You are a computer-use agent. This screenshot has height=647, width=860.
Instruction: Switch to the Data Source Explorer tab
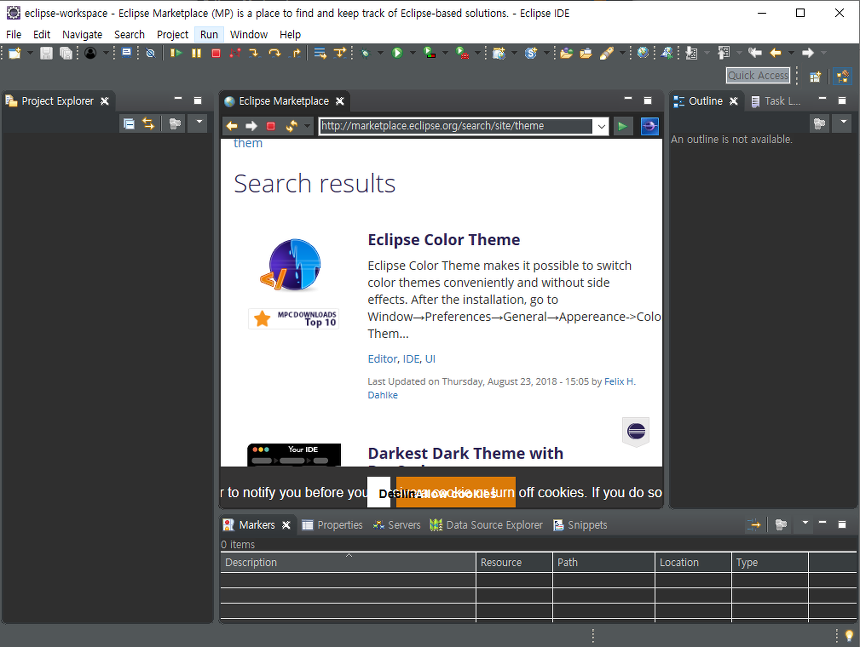pyautogui.click(x=486, y=525)
